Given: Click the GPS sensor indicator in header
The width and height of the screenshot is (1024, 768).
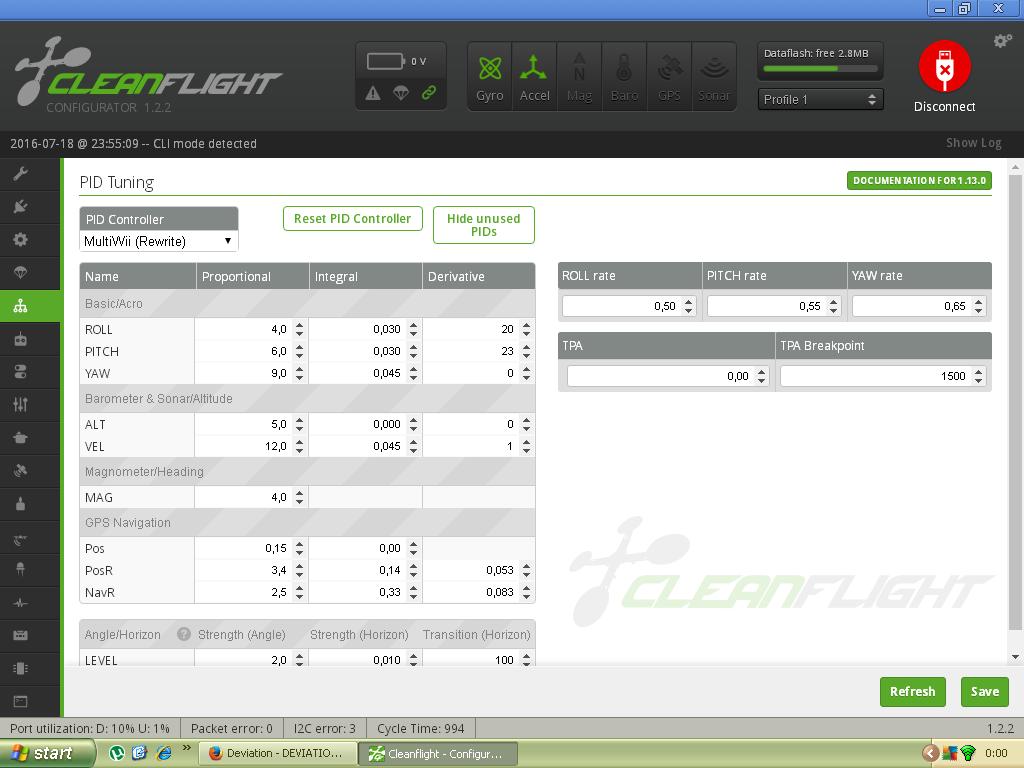Looking at the screenshot, I should [669, 76].
